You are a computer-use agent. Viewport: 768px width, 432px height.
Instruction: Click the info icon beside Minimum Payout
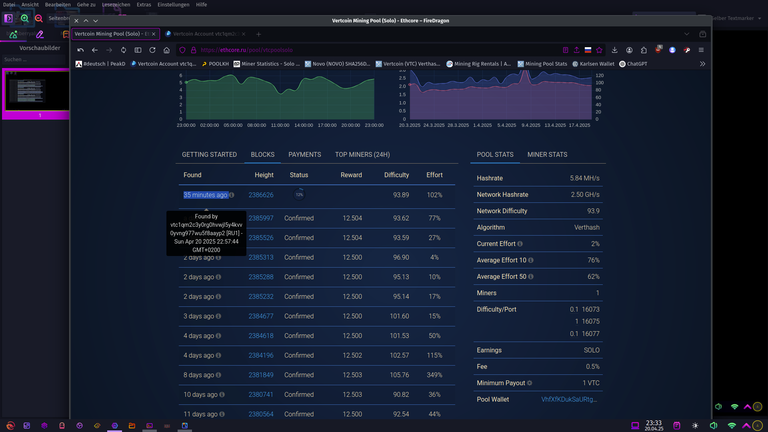529,383
